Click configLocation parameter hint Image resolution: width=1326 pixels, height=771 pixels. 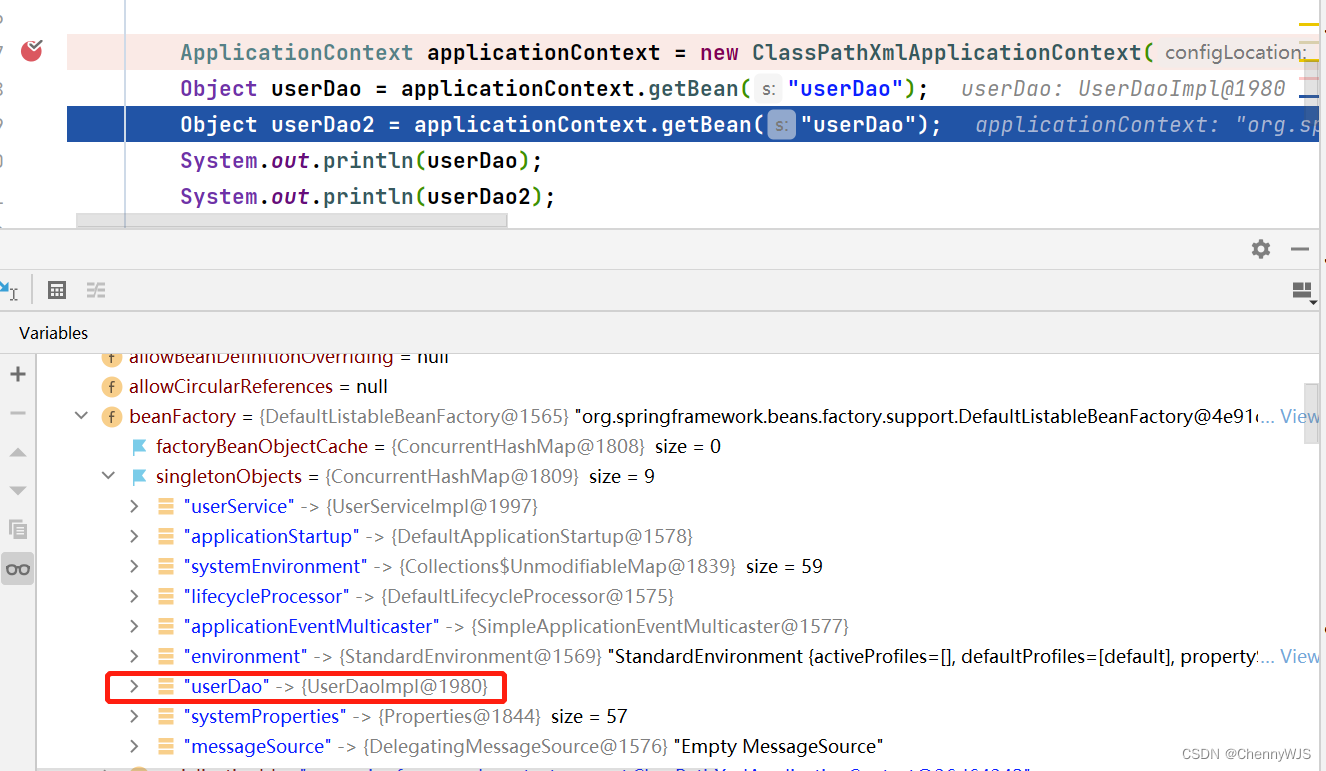point(1235,53)
